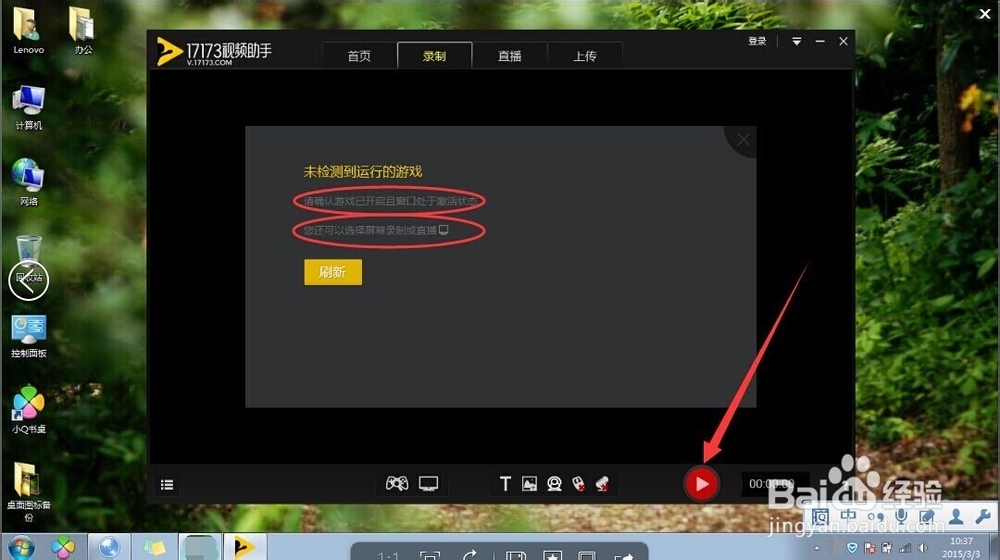
Task: Open the 直播 tab
Action: 510,56
